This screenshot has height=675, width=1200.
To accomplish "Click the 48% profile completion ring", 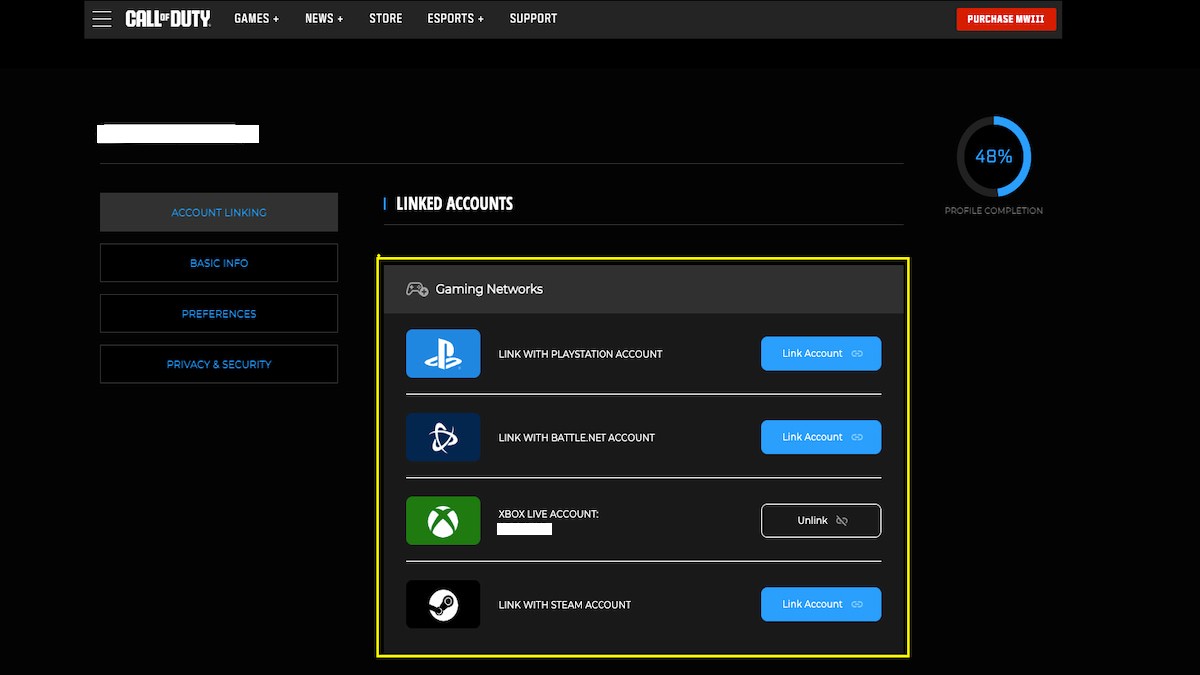I will tap(993, 157).
